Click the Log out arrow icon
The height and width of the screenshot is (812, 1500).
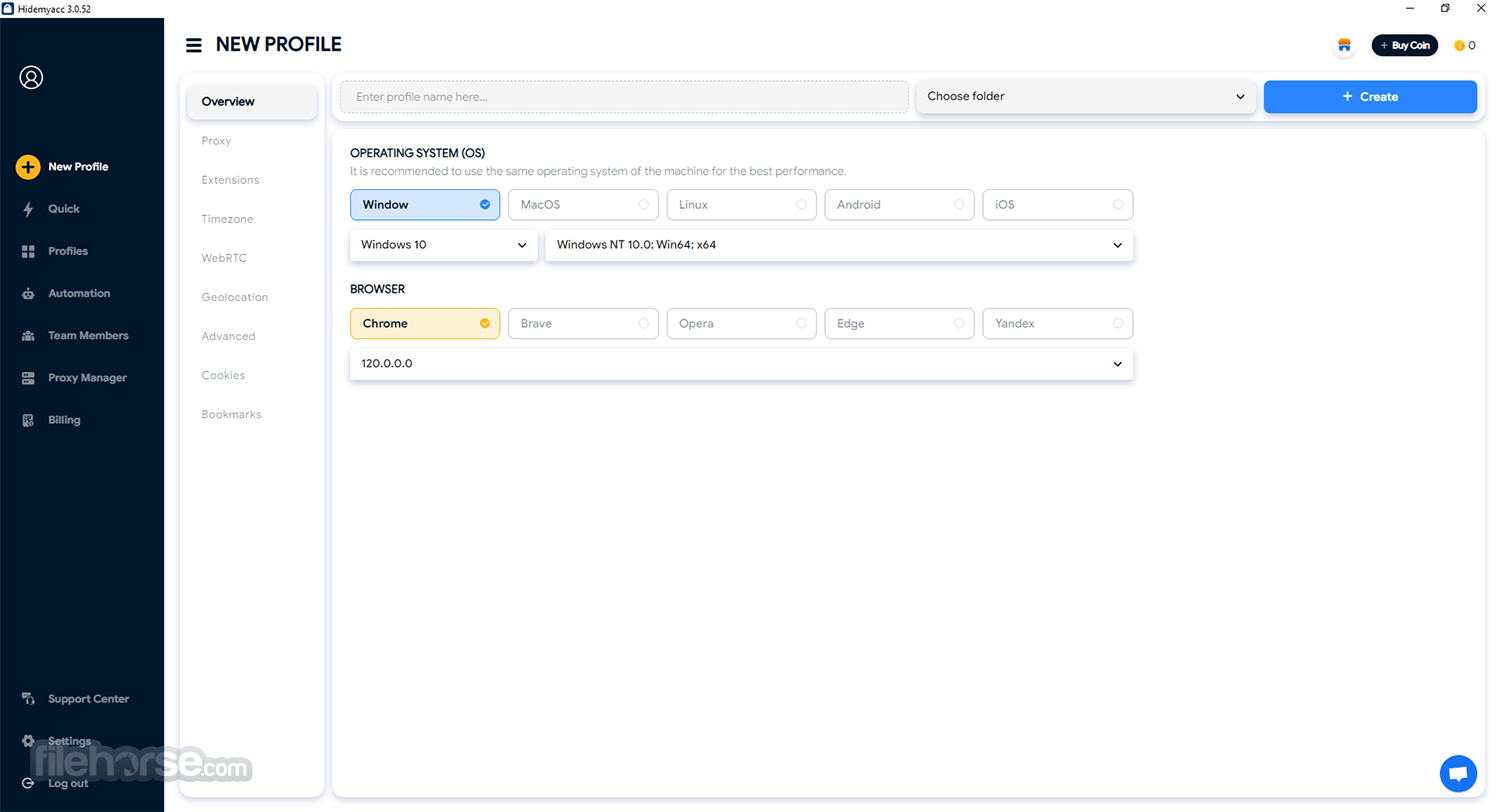point(28,783)
